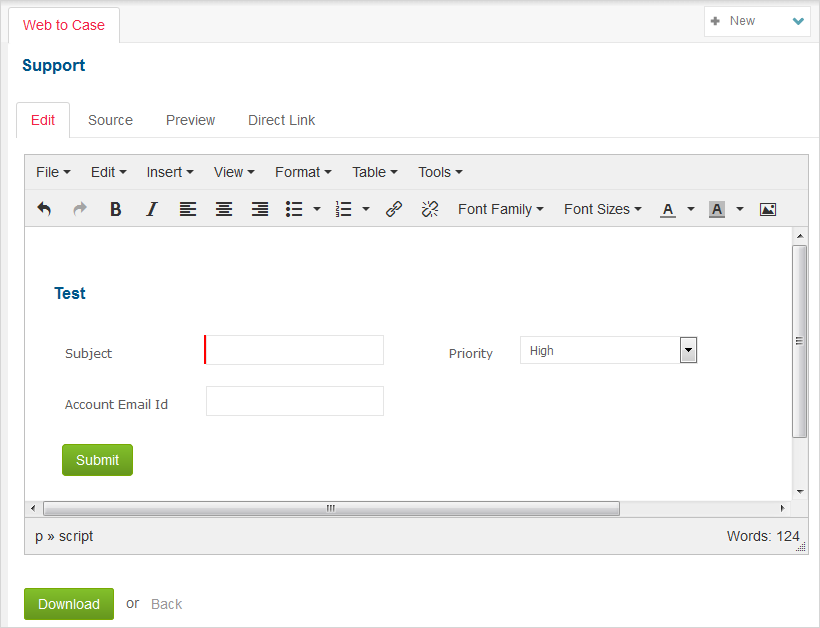Select the Web to Case tab
This screenshot has width=820, height=628.
(x=64, y=25)
